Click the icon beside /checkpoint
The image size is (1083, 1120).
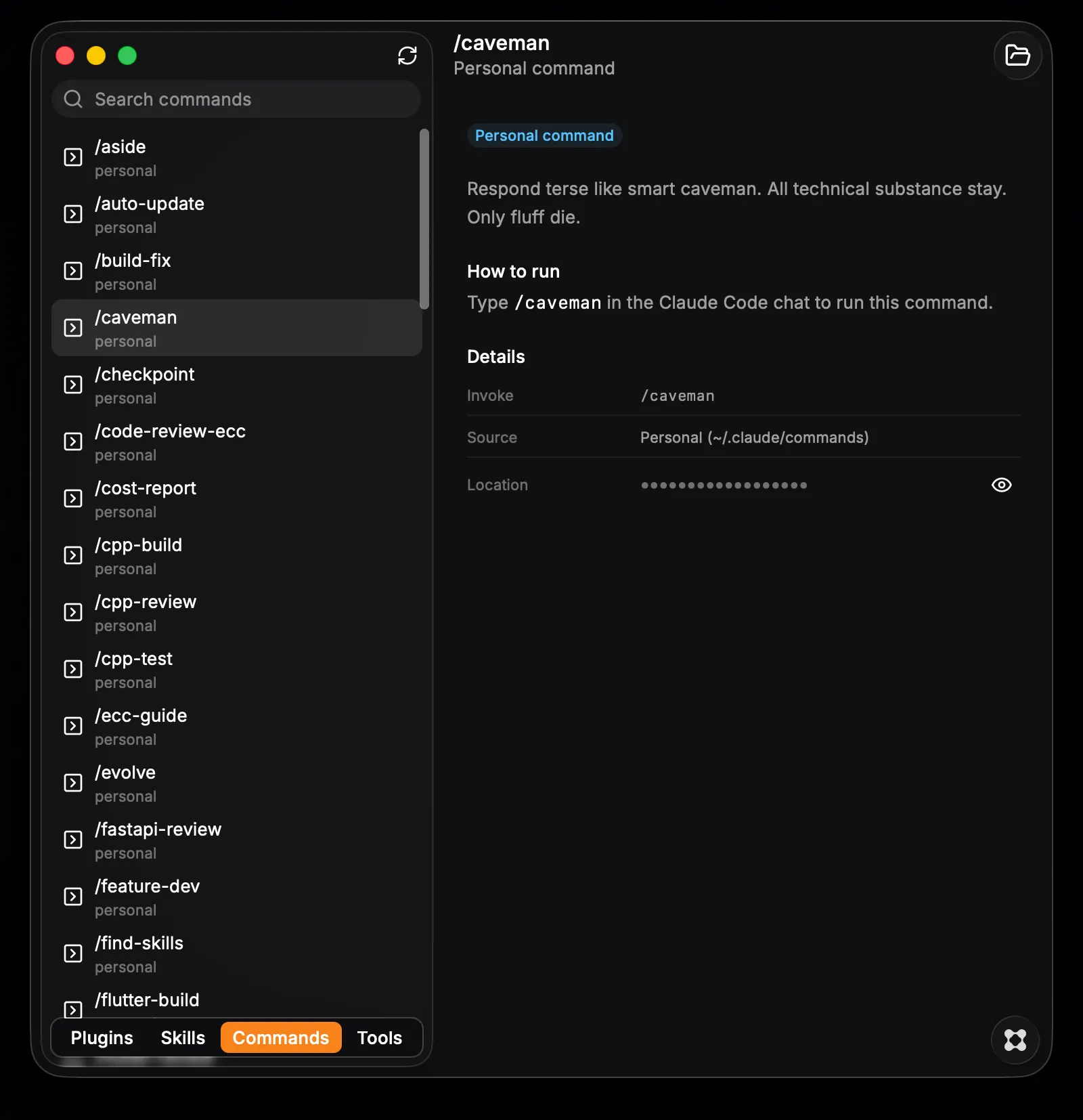tap(72, 385)
